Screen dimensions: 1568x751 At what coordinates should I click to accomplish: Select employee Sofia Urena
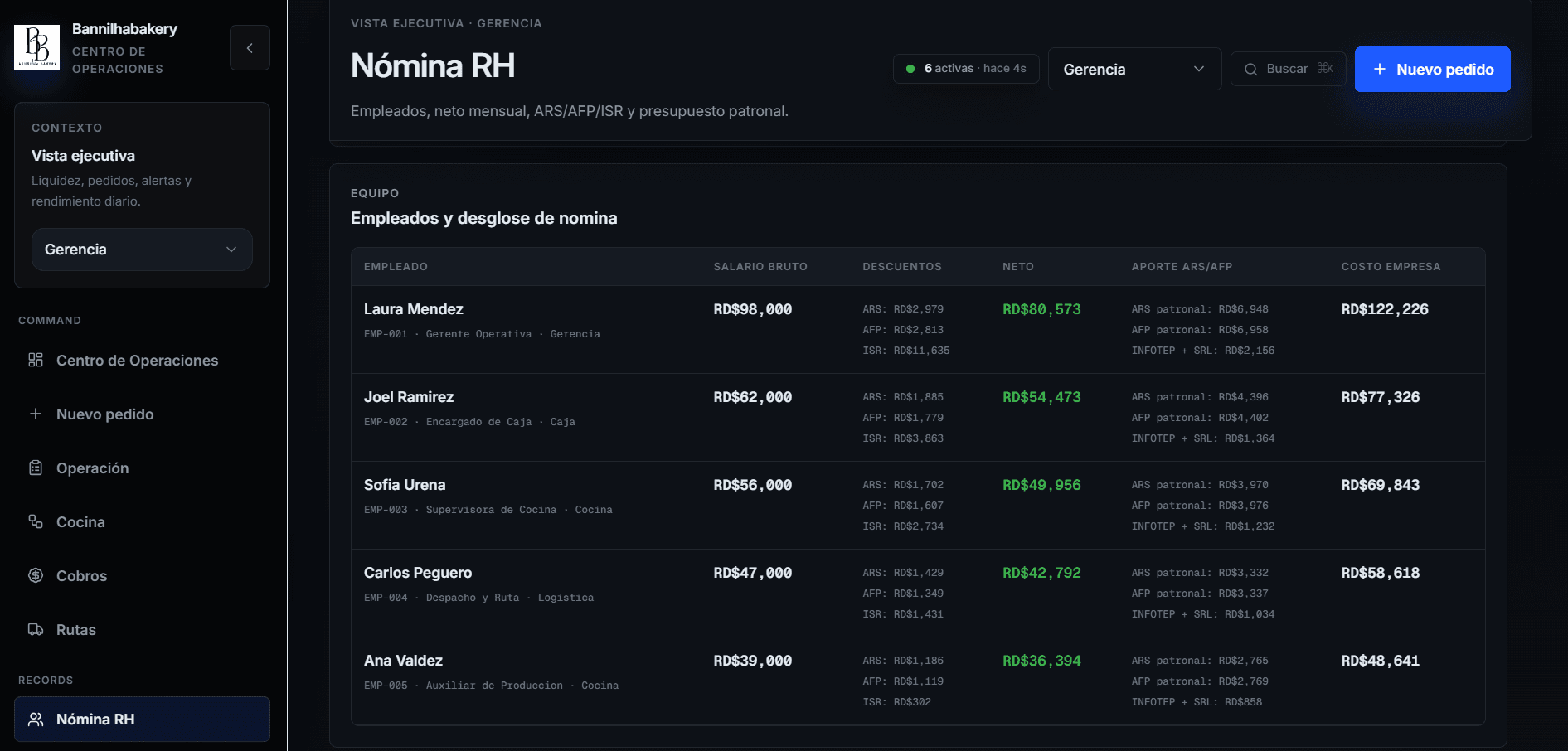[405, 485]
